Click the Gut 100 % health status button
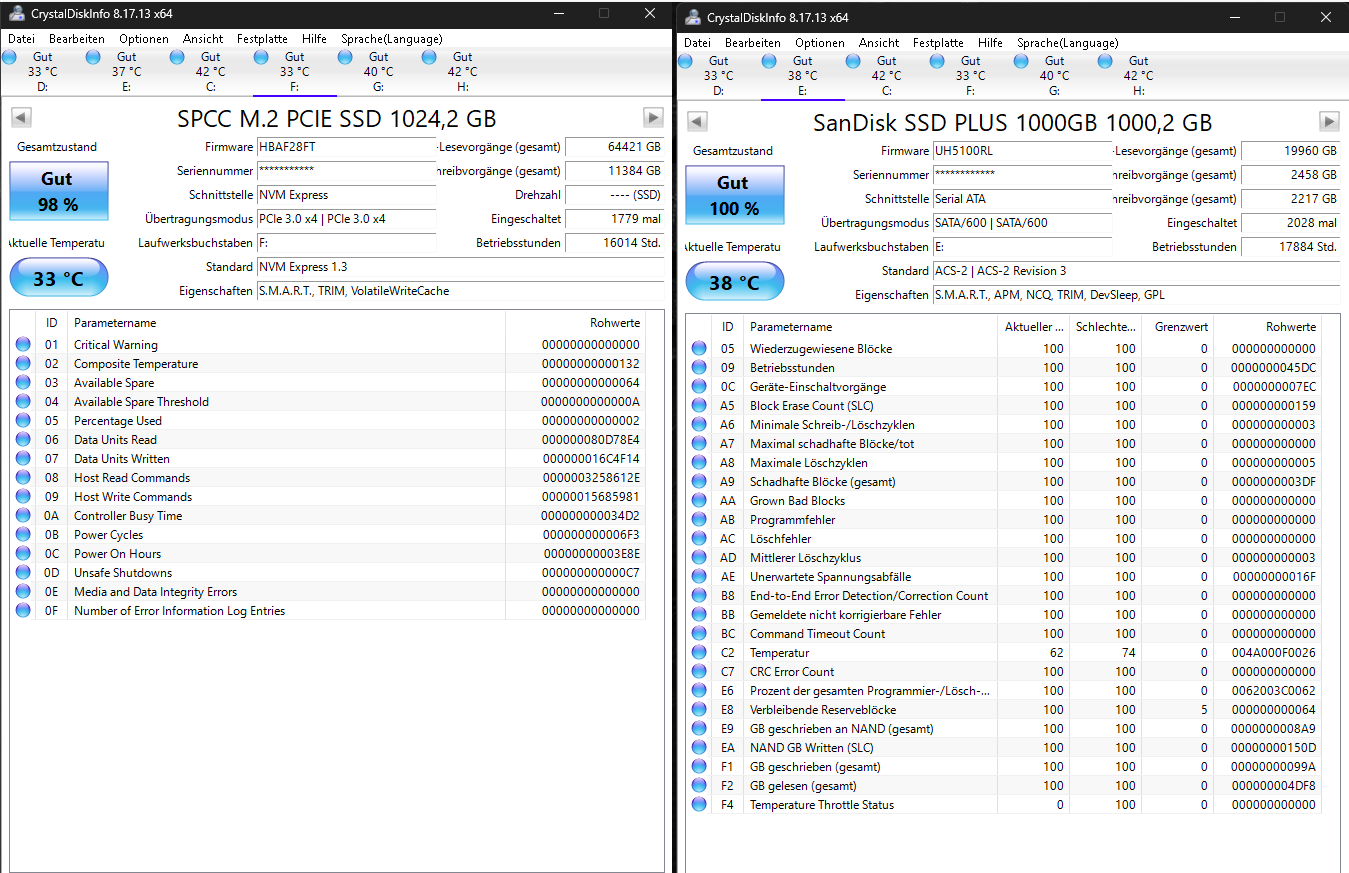This screenshot has width=1349, height=873. [734, 195]
